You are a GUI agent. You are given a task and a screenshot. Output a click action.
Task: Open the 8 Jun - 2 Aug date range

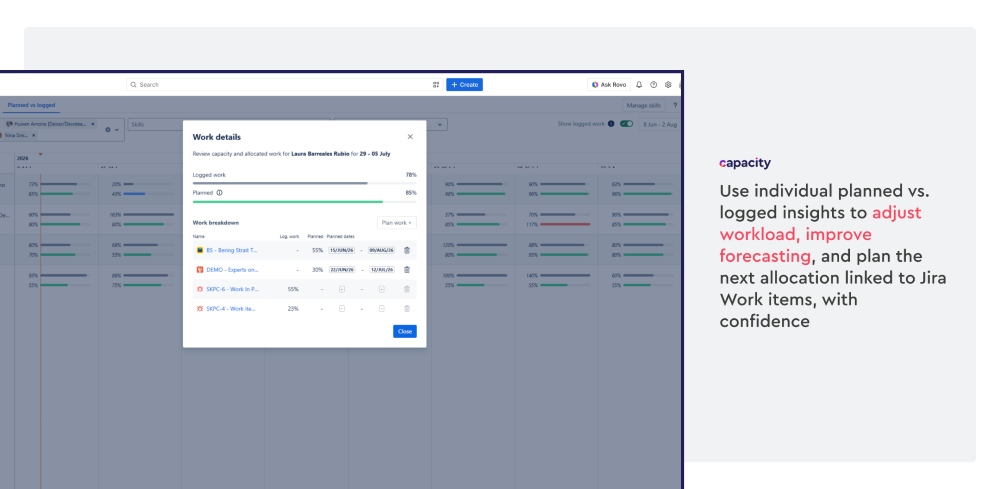click(x=660, y=124)
